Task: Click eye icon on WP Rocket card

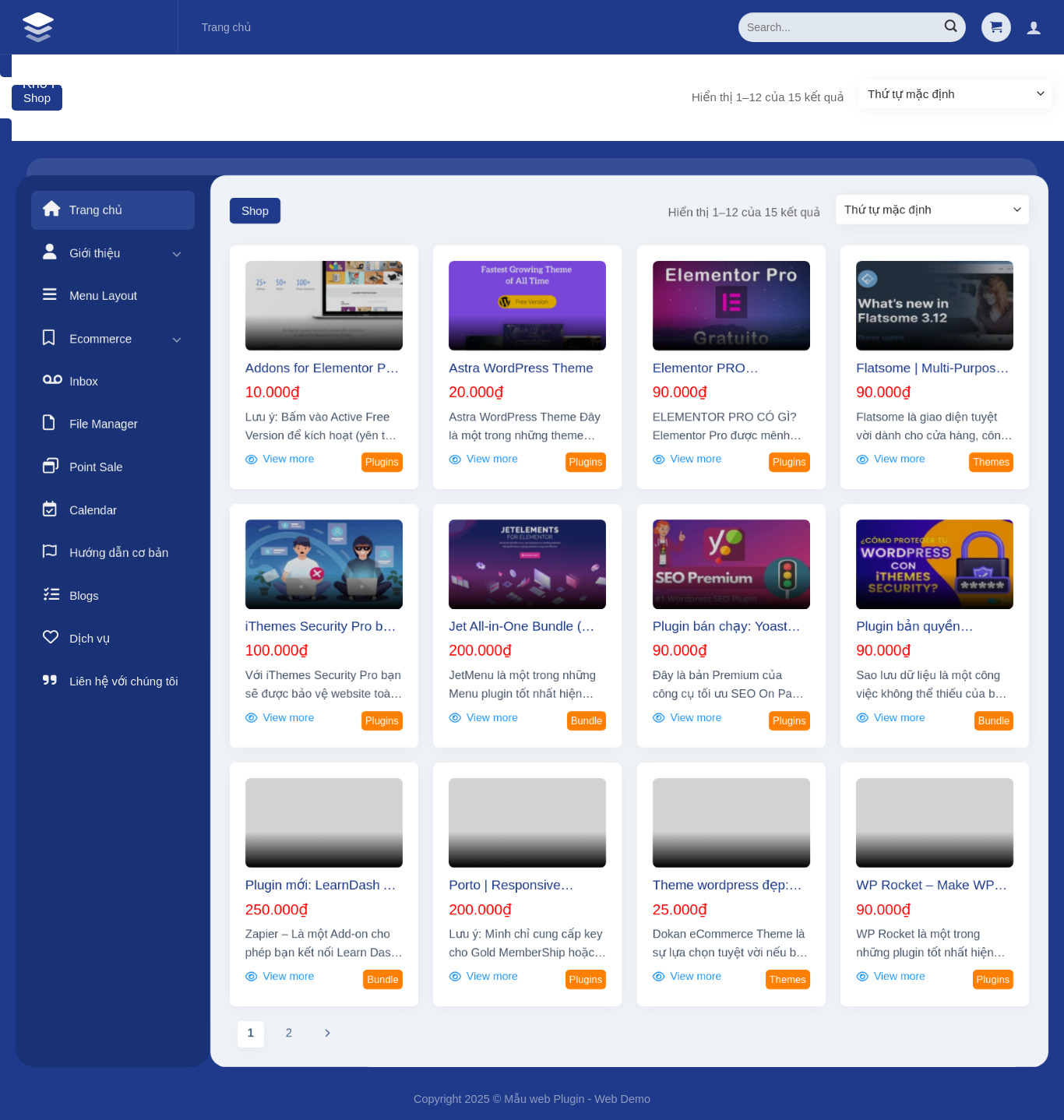Action: [862, 977]
